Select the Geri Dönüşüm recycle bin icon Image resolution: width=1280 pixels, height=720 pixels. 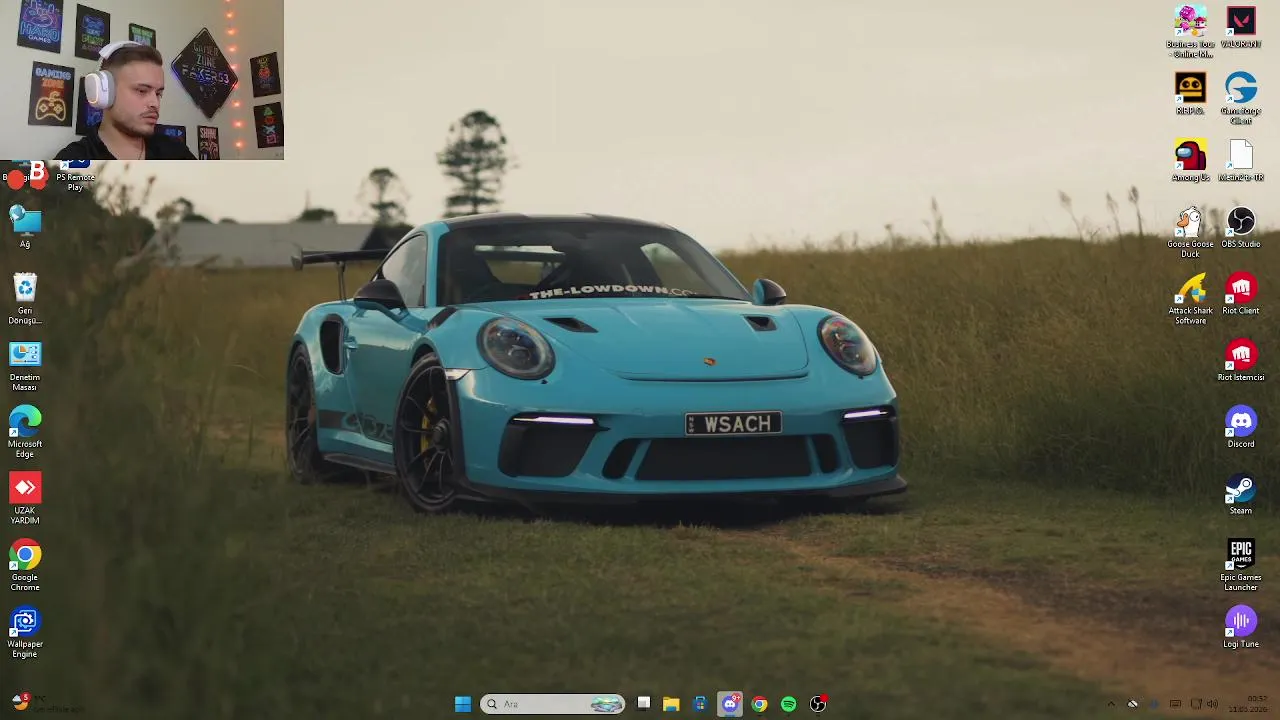(x=25, y=298)
